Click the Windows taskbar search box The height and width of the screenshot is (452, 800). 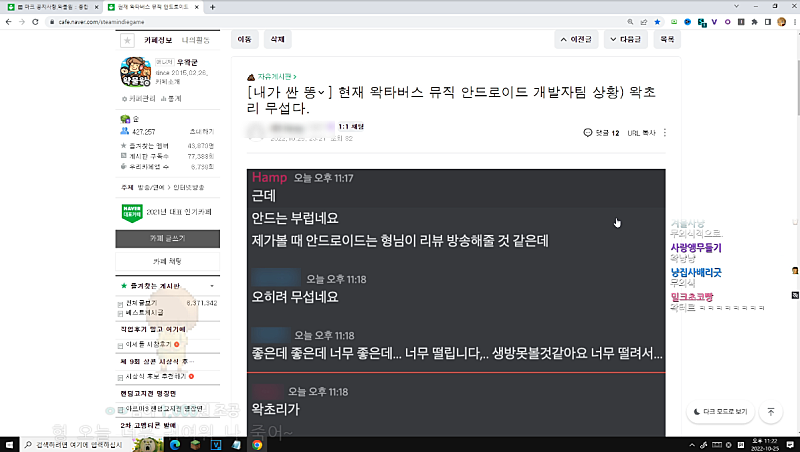click(77, 445)
